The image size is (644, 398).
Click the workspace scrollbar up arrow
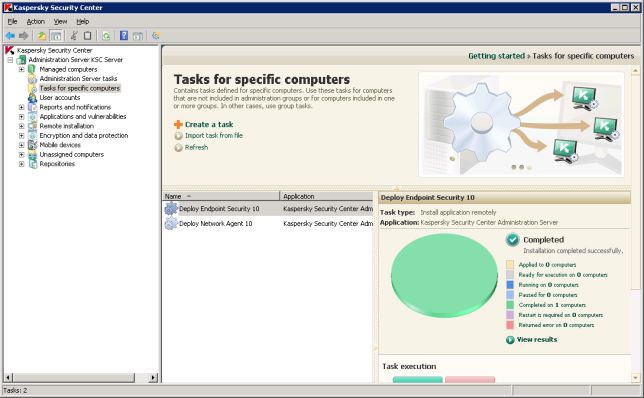point(635,71)
